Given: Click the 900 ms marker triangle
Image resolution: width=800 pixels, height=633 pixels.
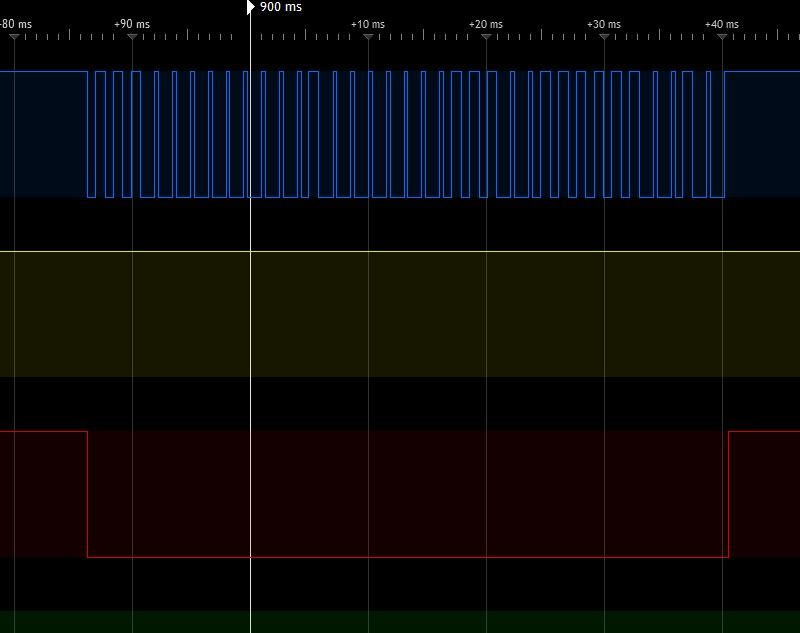Looking at the screenshot, I should click(250, 7).
